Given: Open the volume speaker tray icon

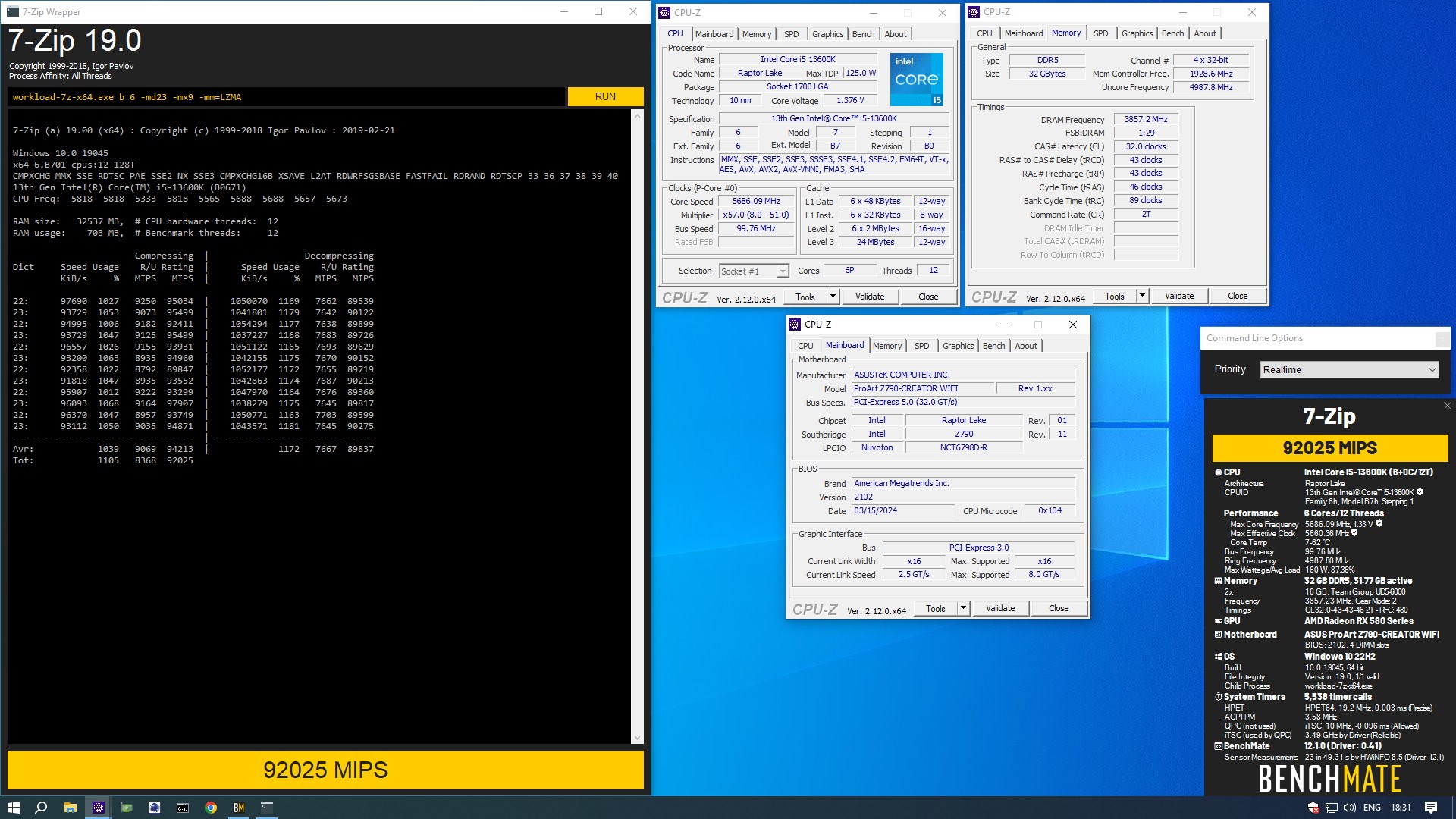Looking at the screenshot, I should pos(1350,808).
